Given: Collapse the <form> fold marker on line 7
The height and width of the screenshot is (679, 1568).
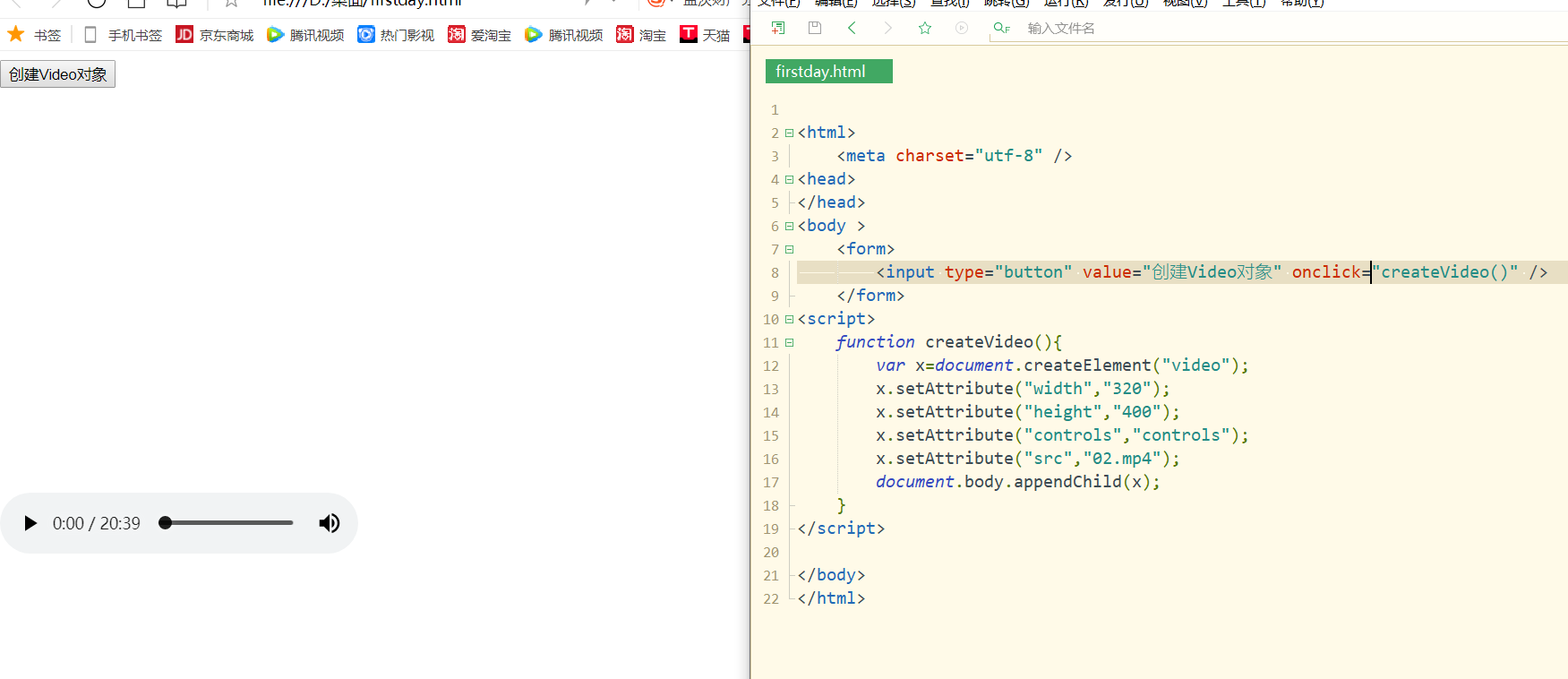Looking at the screenshot, I should (789, 249).
